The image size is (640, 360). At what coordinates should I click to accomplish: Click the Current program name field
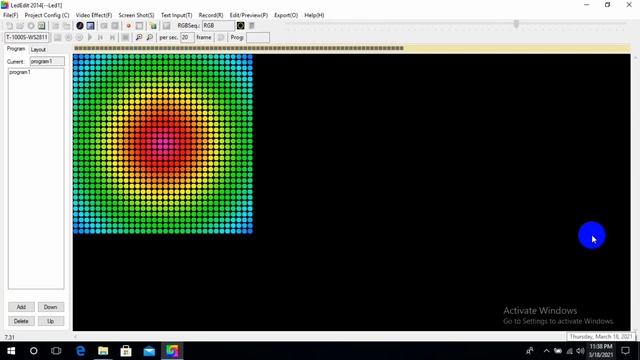47,61
